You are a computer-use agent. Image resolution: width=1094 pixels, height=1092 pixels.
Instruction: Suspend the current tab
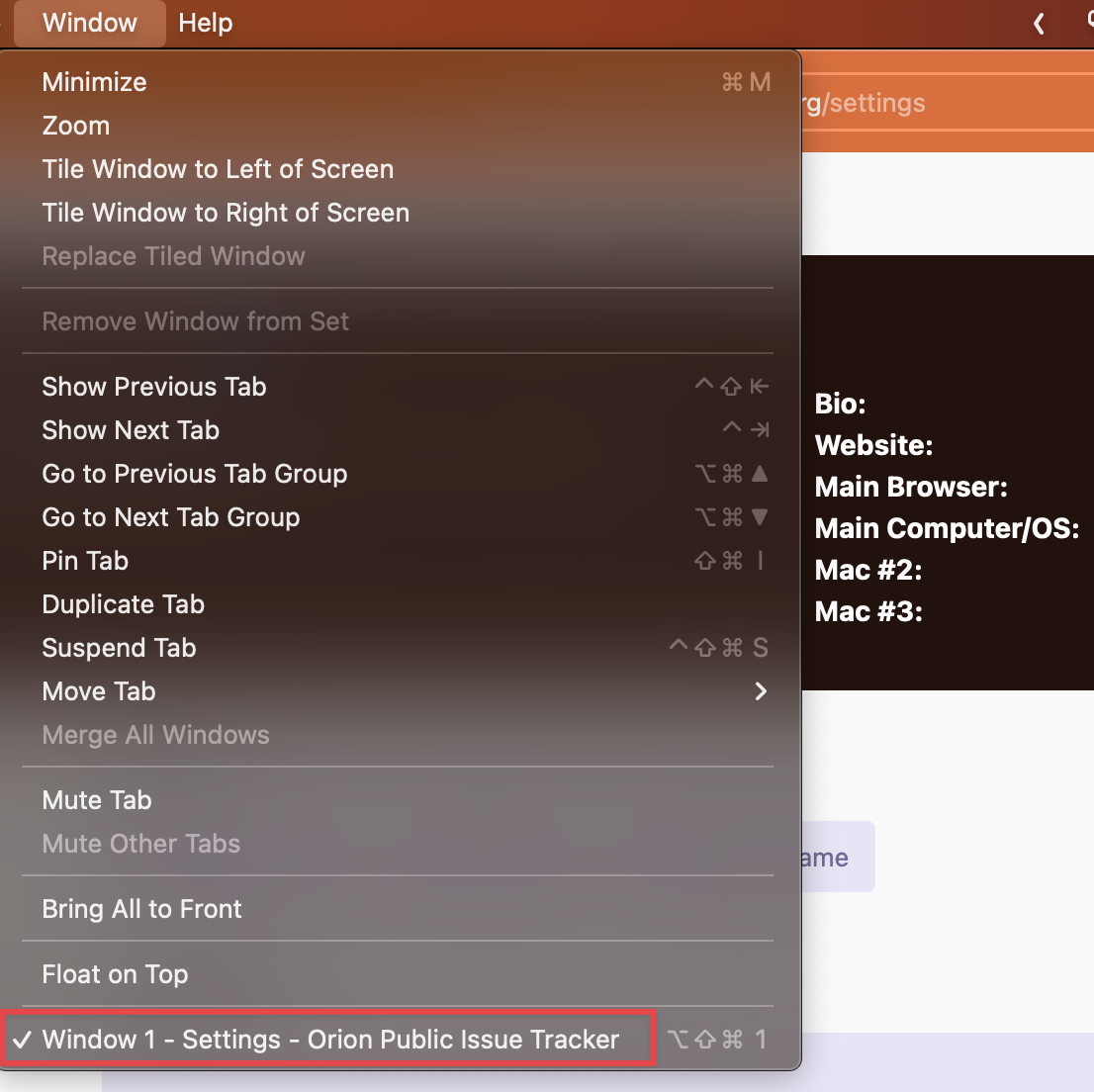point(119,648)
